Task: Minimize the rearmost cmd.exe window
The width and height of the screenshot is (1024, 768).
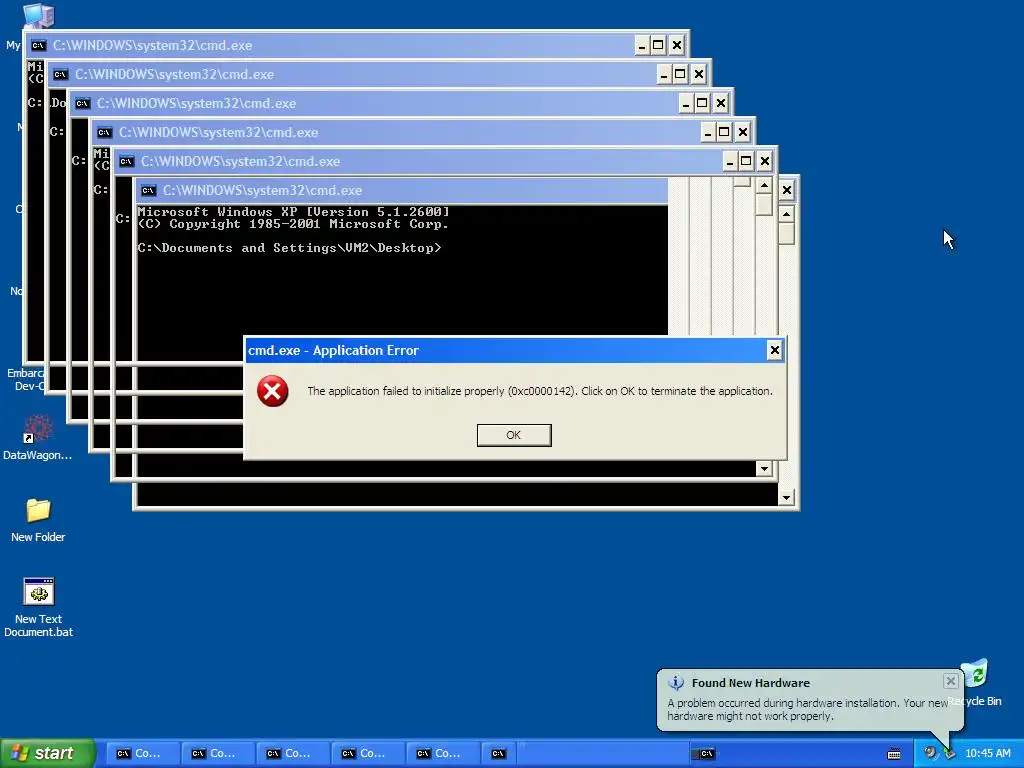Action: tap(641, 45)
